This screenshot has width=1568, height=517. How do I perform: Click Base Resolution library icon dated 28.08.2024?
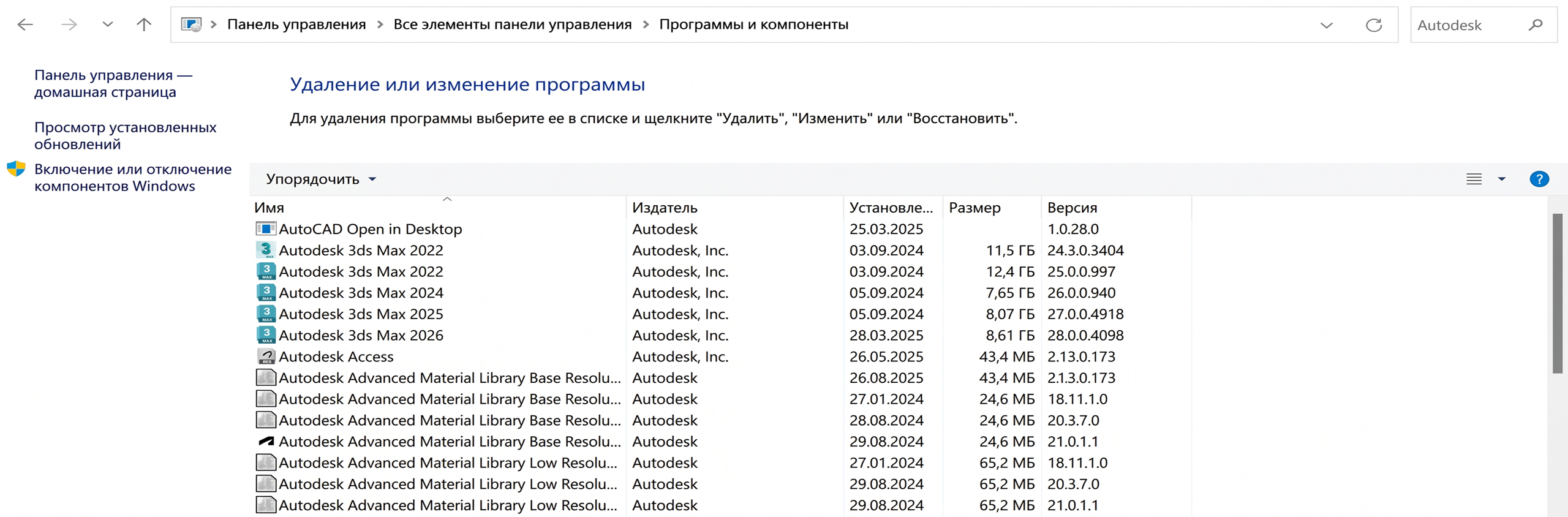[x=266, y=420]
